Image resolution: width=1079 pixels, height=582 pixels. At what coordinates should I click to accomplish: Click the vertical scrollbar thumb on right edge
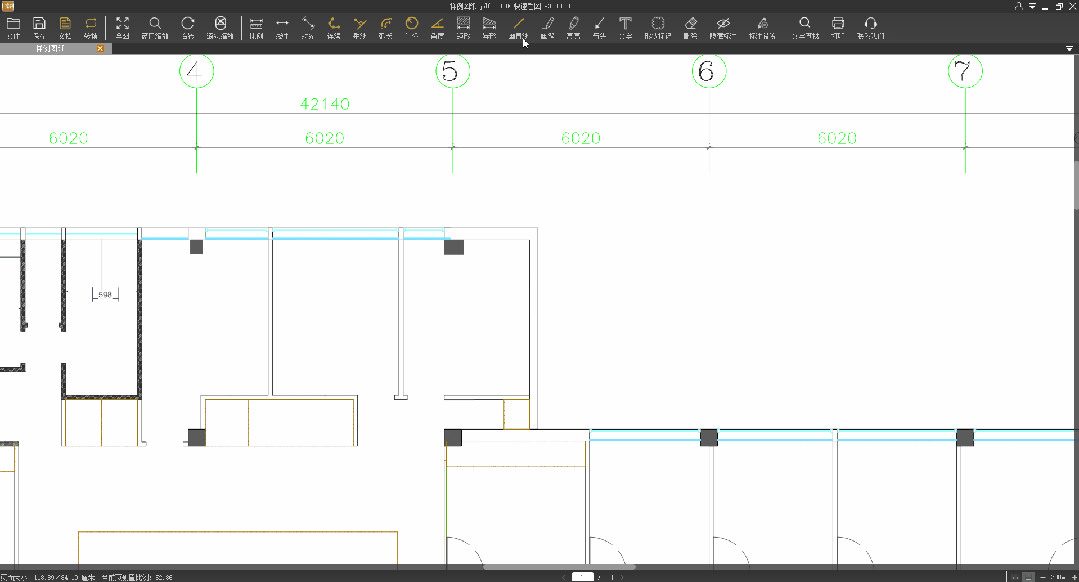point(1076,184)
